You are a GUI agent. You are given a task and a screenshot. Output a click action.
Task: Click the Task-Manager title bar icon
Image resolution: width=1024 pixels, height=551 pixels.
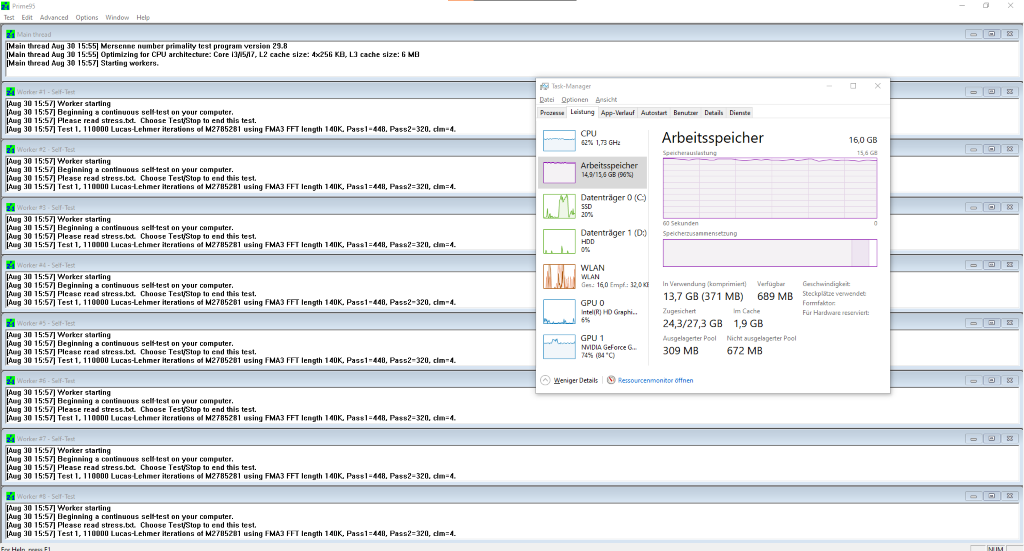tap(544, 86)
